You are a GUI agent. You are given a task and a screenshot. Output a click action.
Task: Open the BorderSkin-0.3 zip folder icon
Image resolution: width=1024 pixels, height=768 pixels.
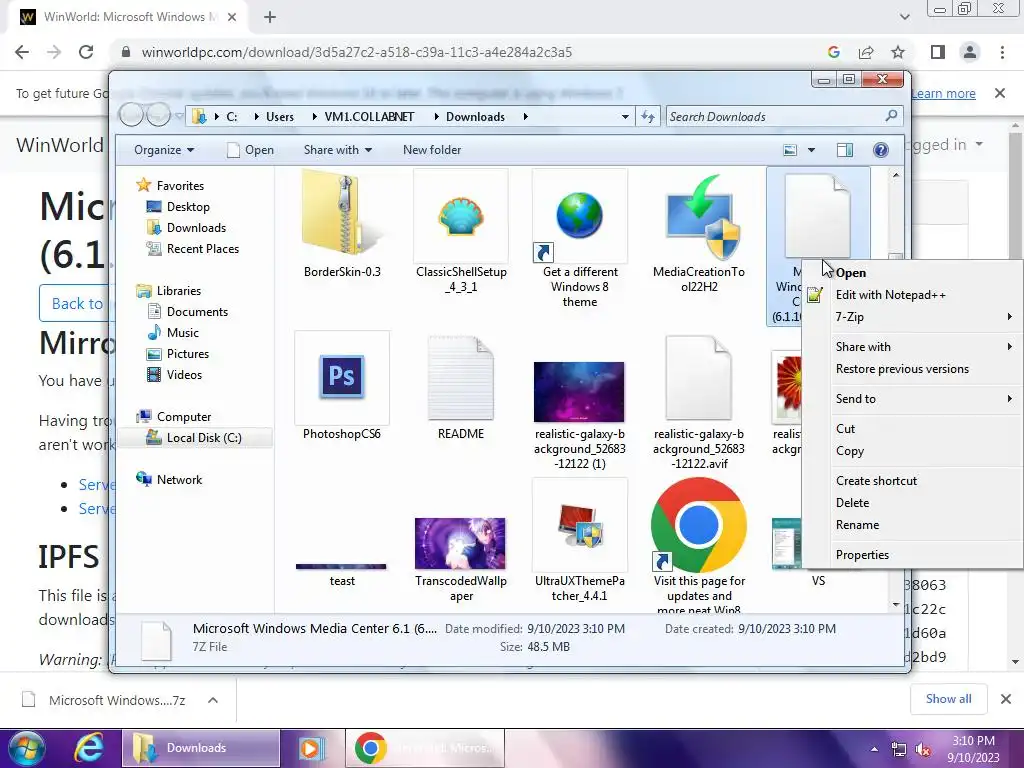tap(342, 214)
